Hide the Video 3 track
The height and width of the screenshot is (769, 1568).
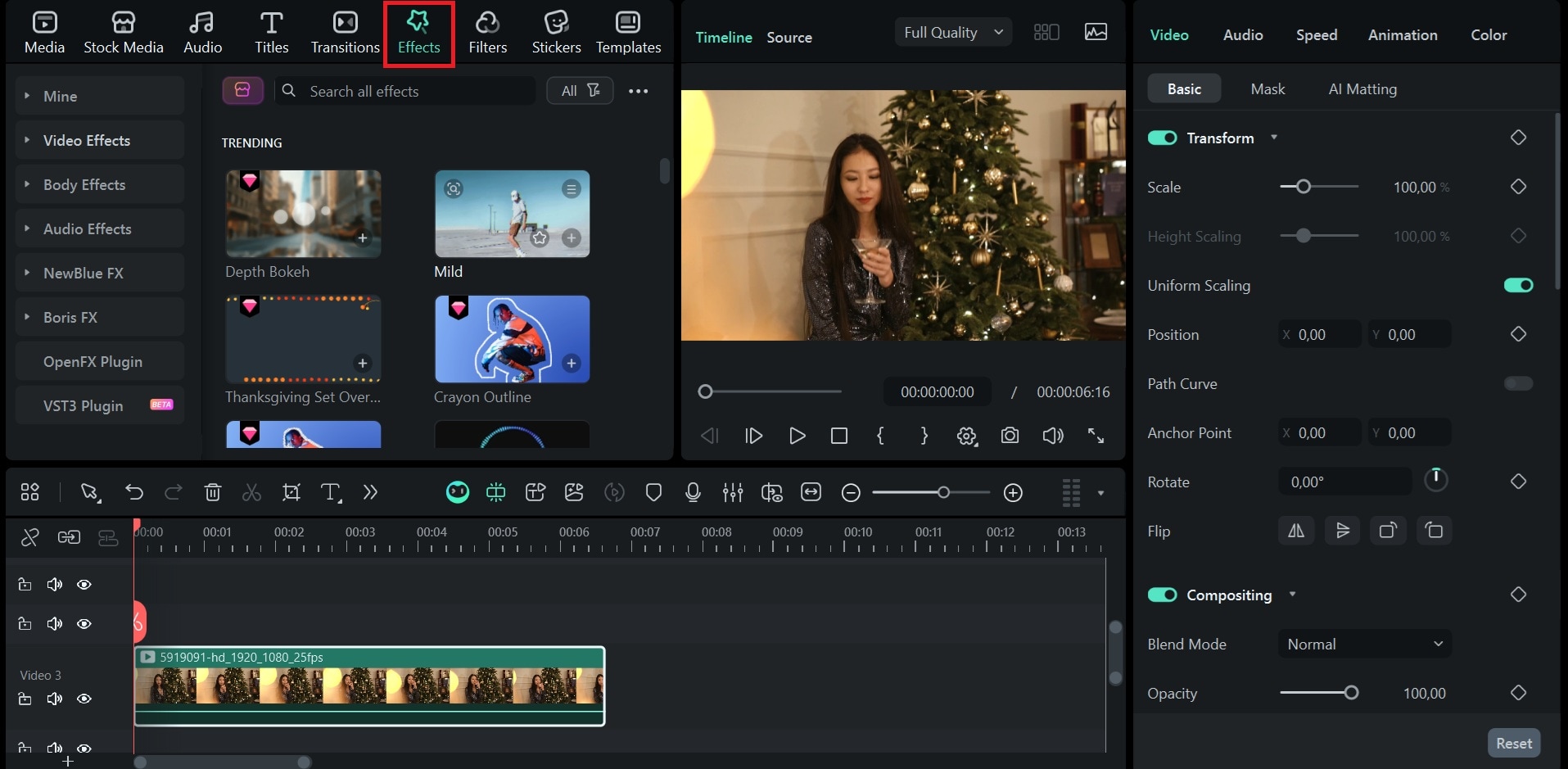[x=84, y=699]
